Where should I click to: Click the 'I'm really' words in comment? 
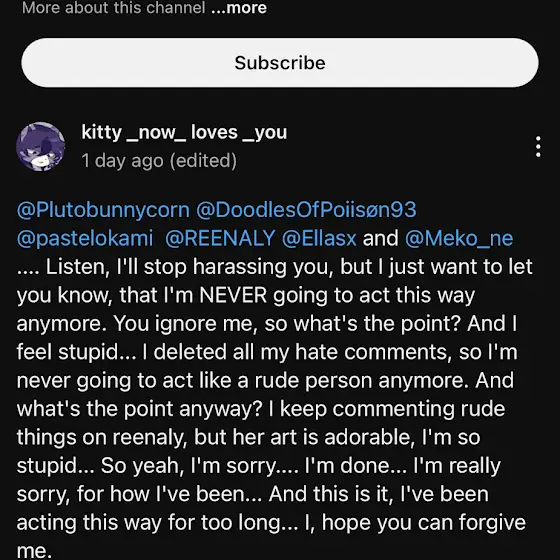(457, 466)
